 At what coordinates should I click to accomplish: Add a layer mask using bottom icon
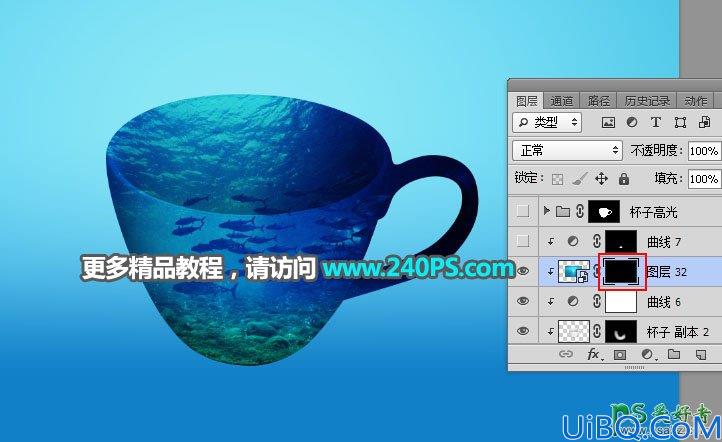pyautogui.click(x=620, y=355)
